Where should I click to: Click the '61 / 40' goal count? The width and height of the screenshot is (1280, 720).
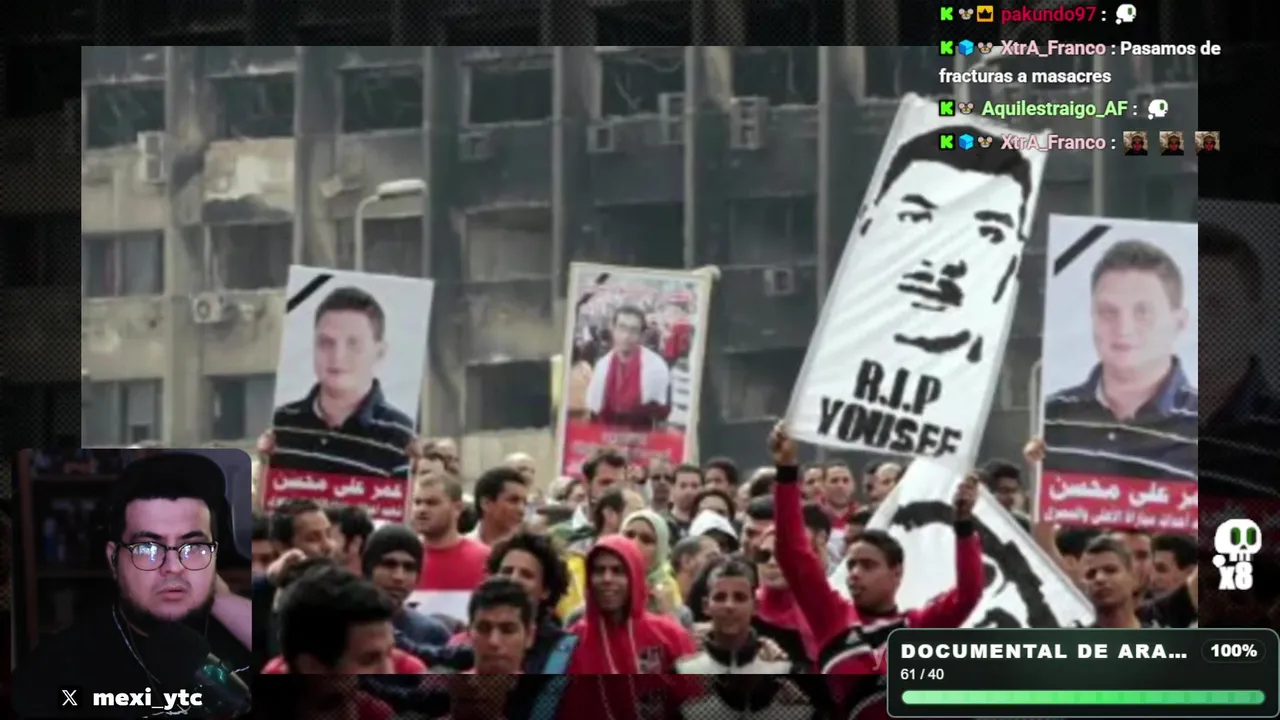click(x=922, y=675)
